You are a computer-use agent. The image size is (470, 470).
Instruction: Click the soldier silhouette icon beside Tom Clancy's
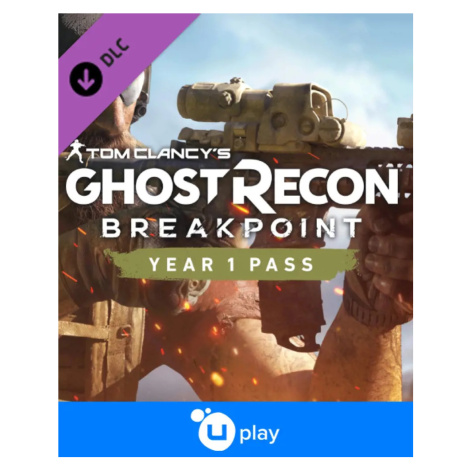click(76, 152)
